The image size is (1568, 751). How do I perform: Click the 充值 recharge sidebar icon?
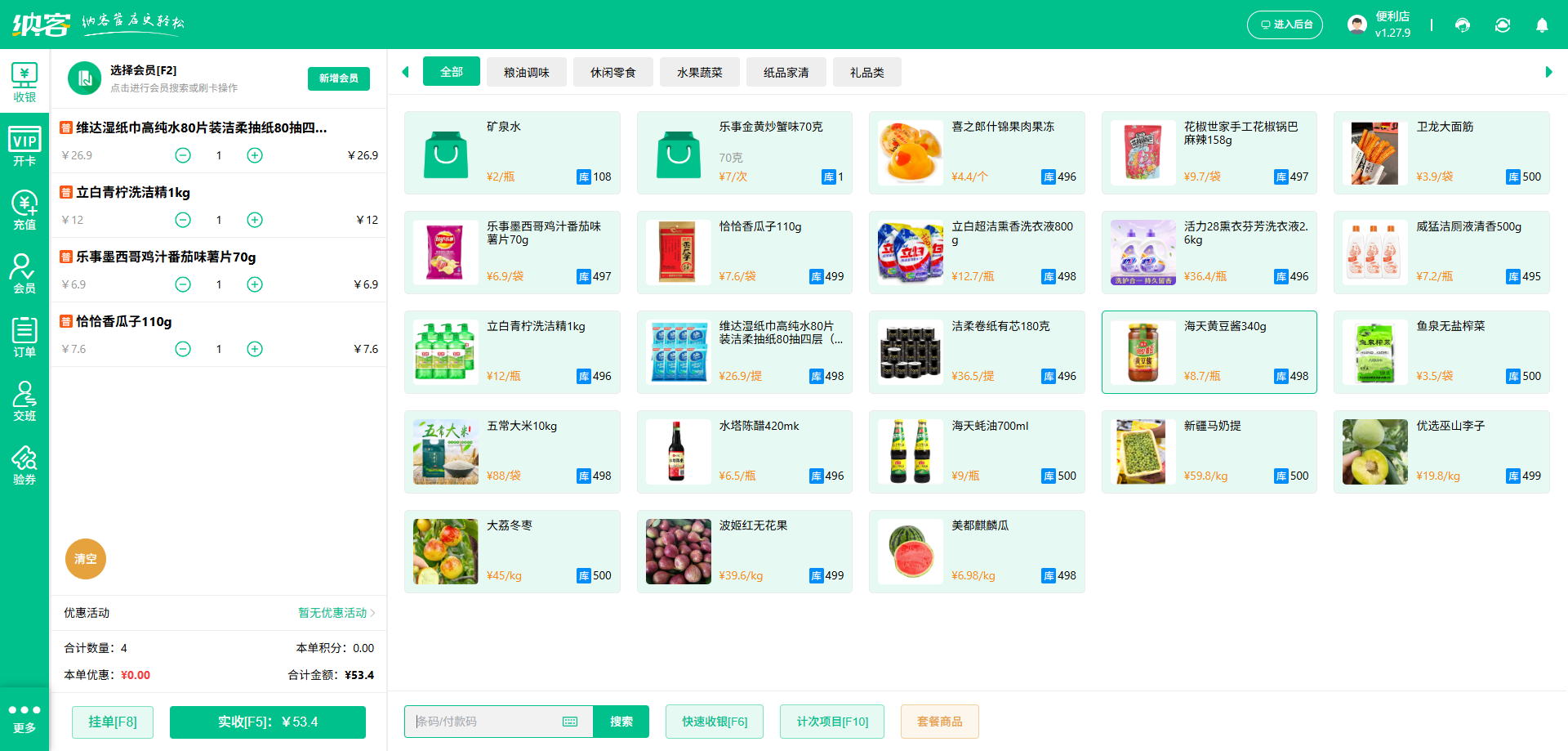24,210
